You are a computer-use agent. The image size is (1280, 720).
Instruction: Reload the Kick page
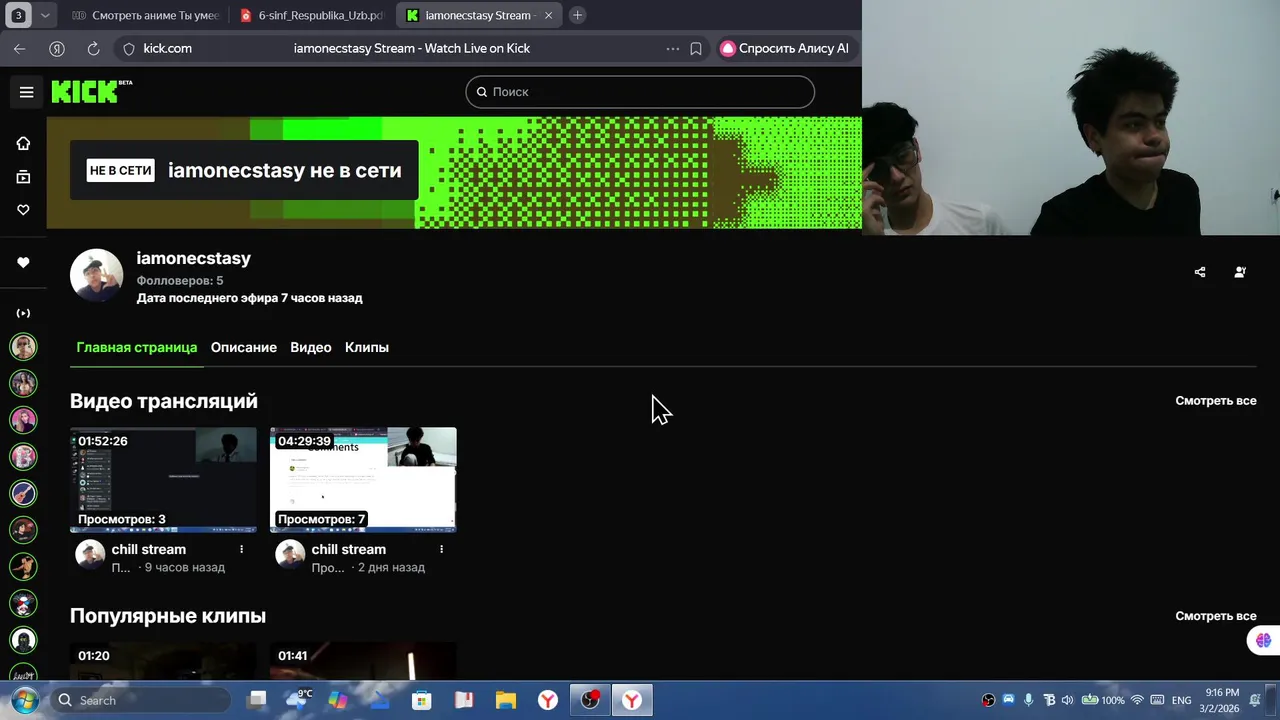point(93,48)
